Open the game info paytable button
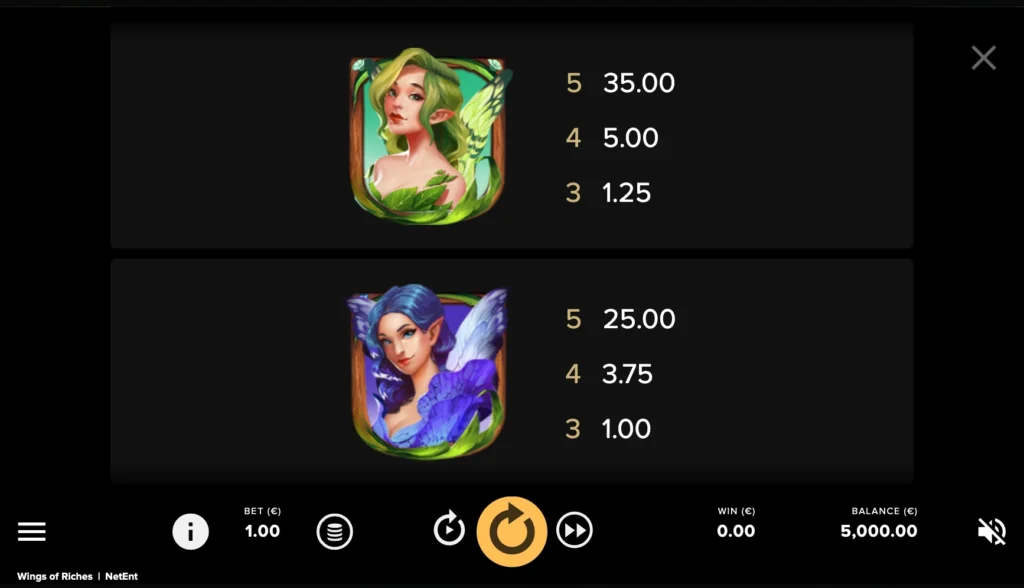The height and width of the screenshot is (588, 1024). (x=191, y=531)
